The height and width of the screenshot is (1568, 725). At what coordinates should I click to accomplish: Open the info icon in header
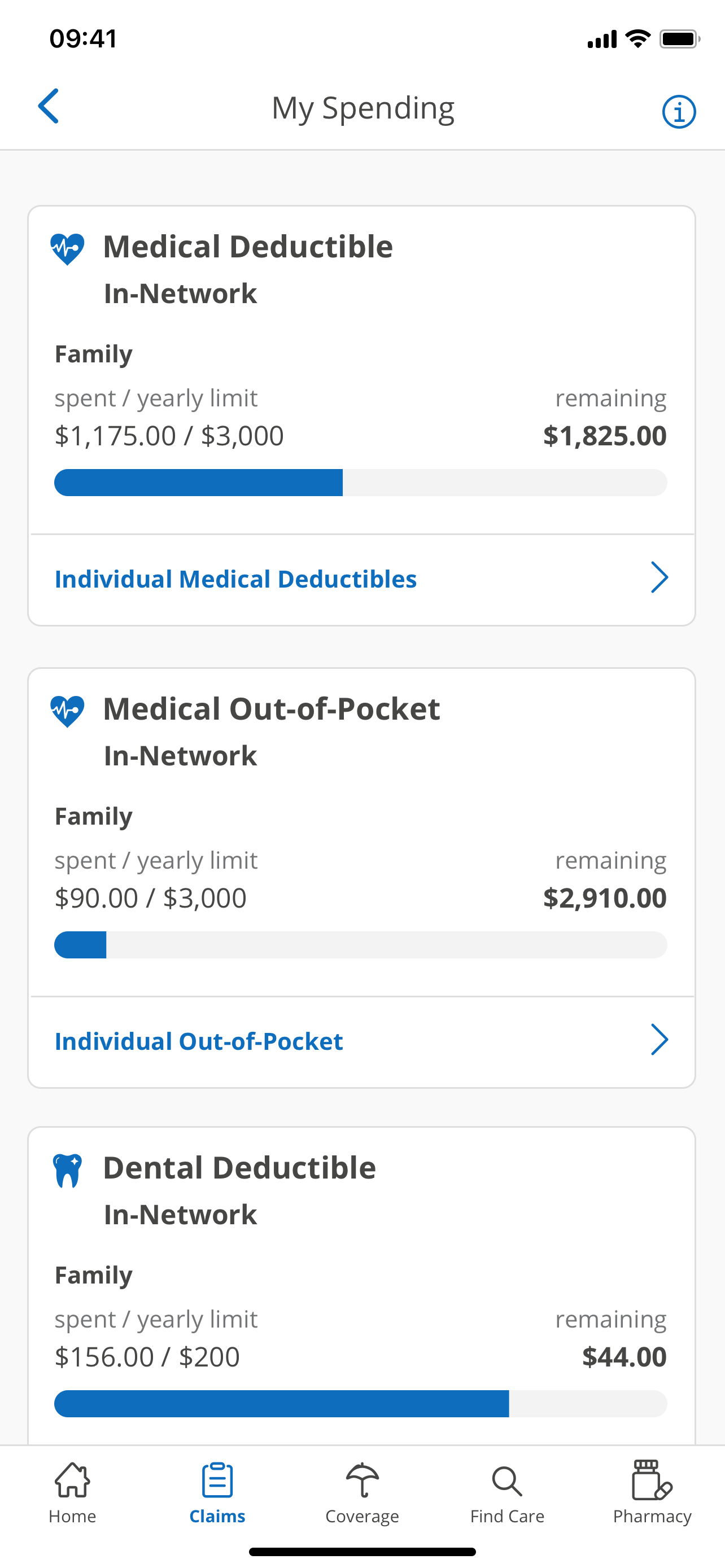click(x=679, y=112)
